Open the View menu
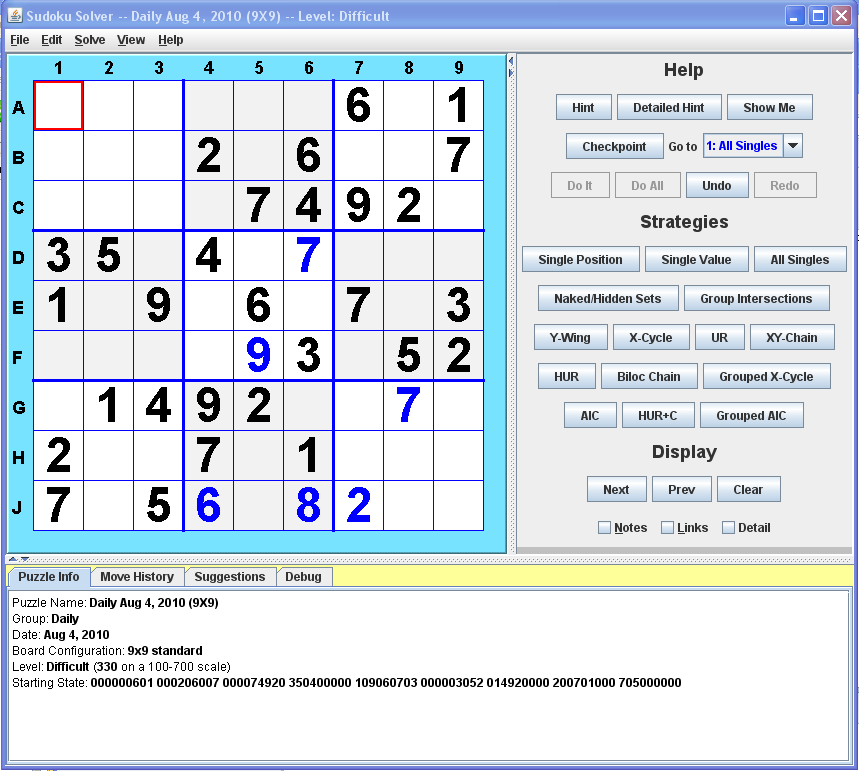 click(131, 40)
